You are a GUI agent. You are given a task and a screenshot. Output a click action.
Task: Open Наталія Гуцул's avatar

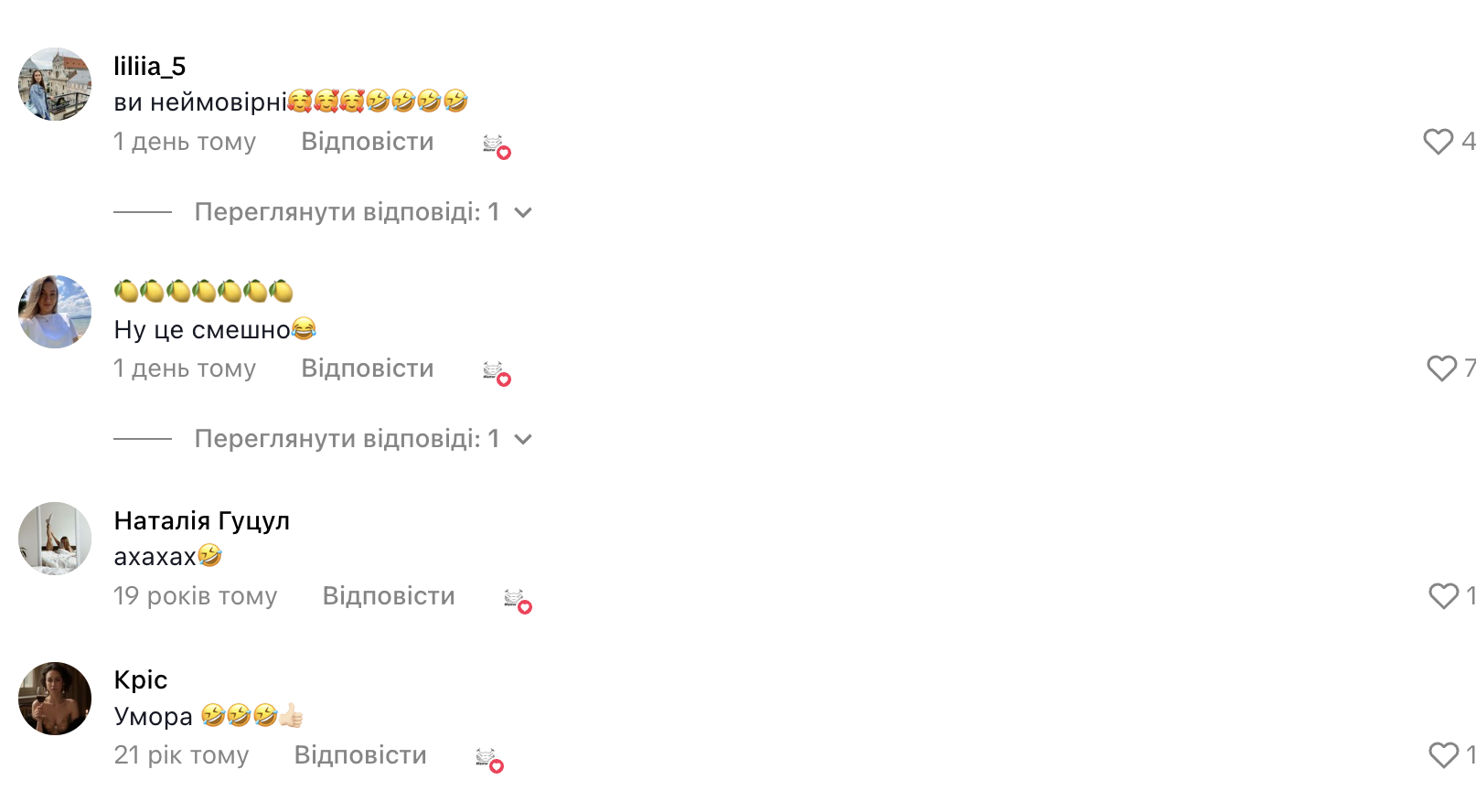coord(55,539)
